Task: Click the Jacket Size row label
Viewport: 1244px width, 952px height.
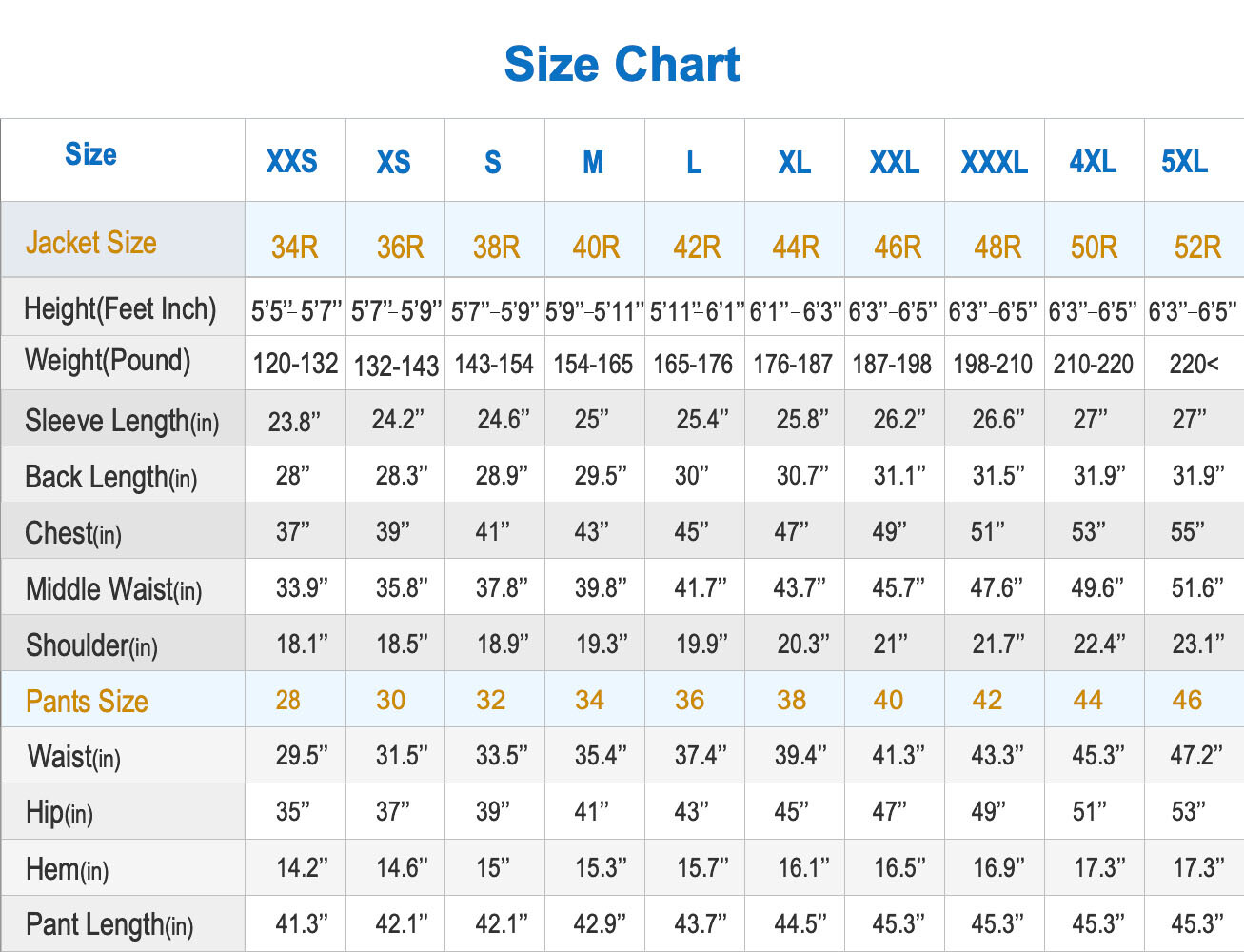Action: click(91, 243)
